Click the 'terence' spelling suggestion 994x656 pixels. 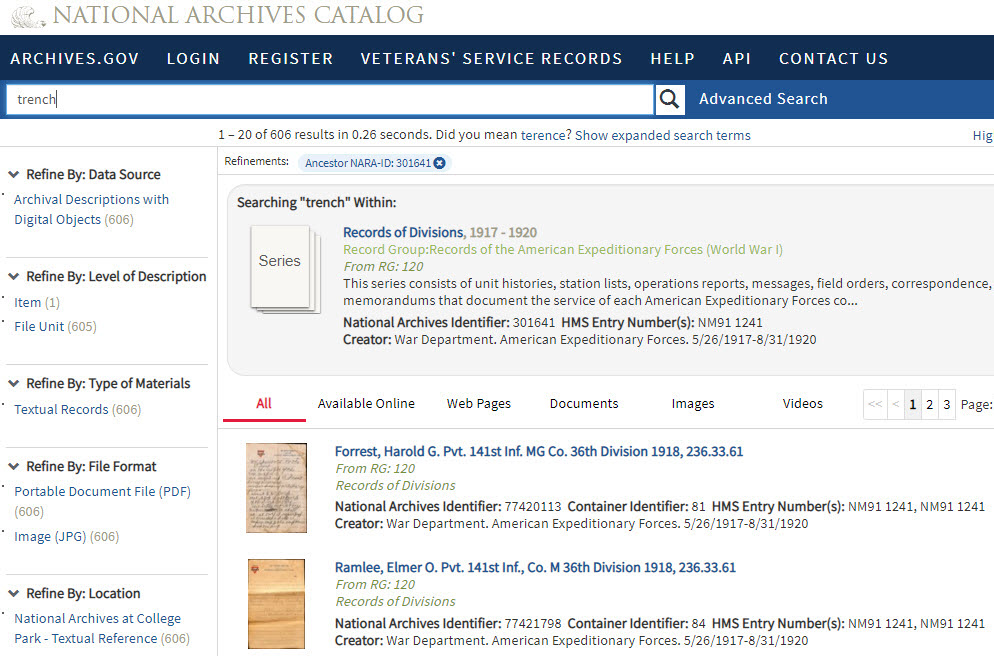(543, 135)
